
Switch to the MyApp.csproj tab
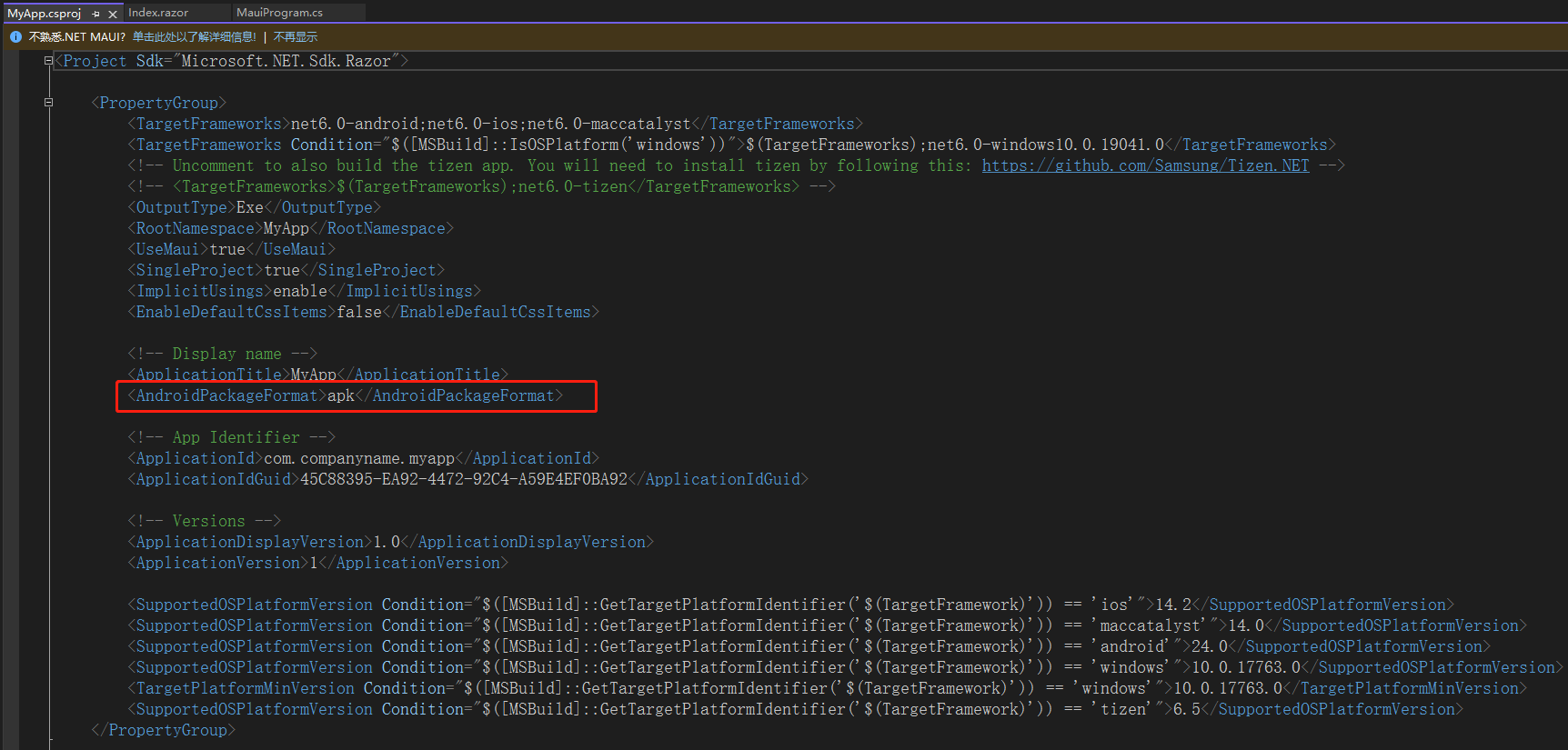click(45, 14)
